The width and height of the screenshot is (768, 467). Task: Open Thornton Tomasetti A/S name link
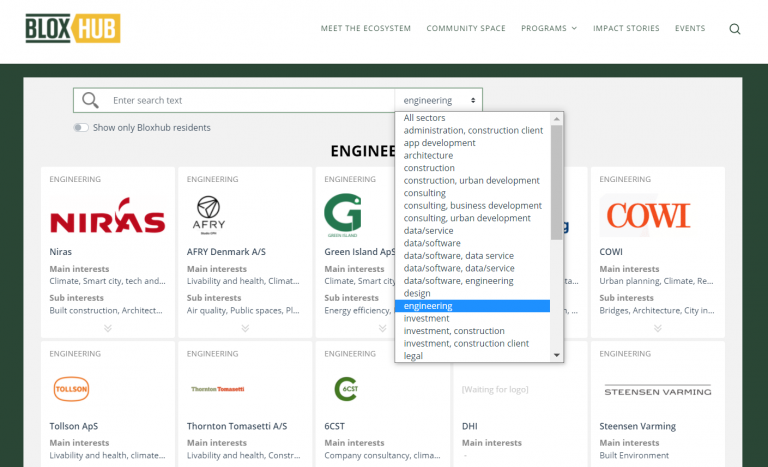[x=237, y=426]
